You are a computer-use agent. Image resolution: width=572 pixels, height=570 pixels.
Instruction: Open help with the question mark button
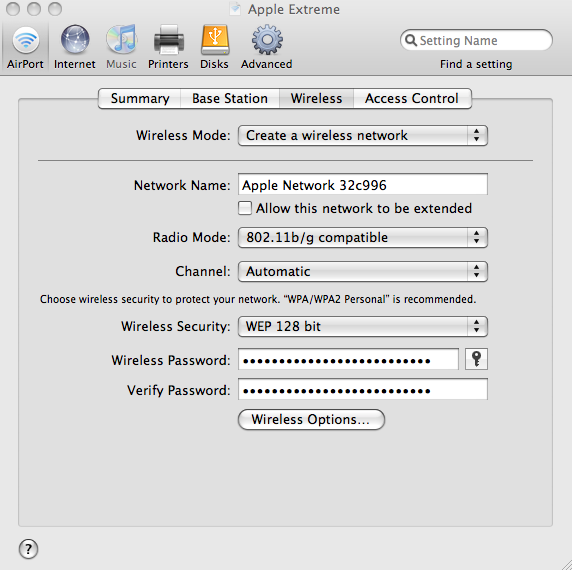[28, 549]
